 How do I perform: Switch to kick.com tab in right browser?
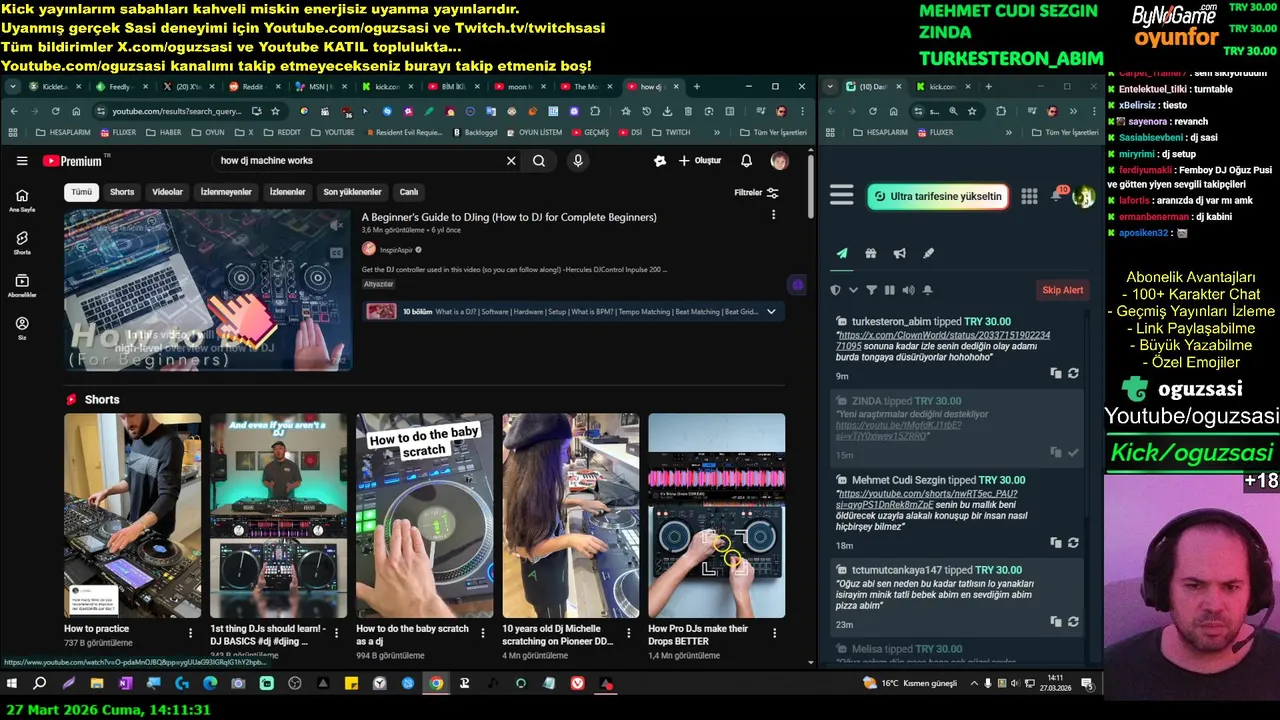pyautogui.click(x=942, y=87)
